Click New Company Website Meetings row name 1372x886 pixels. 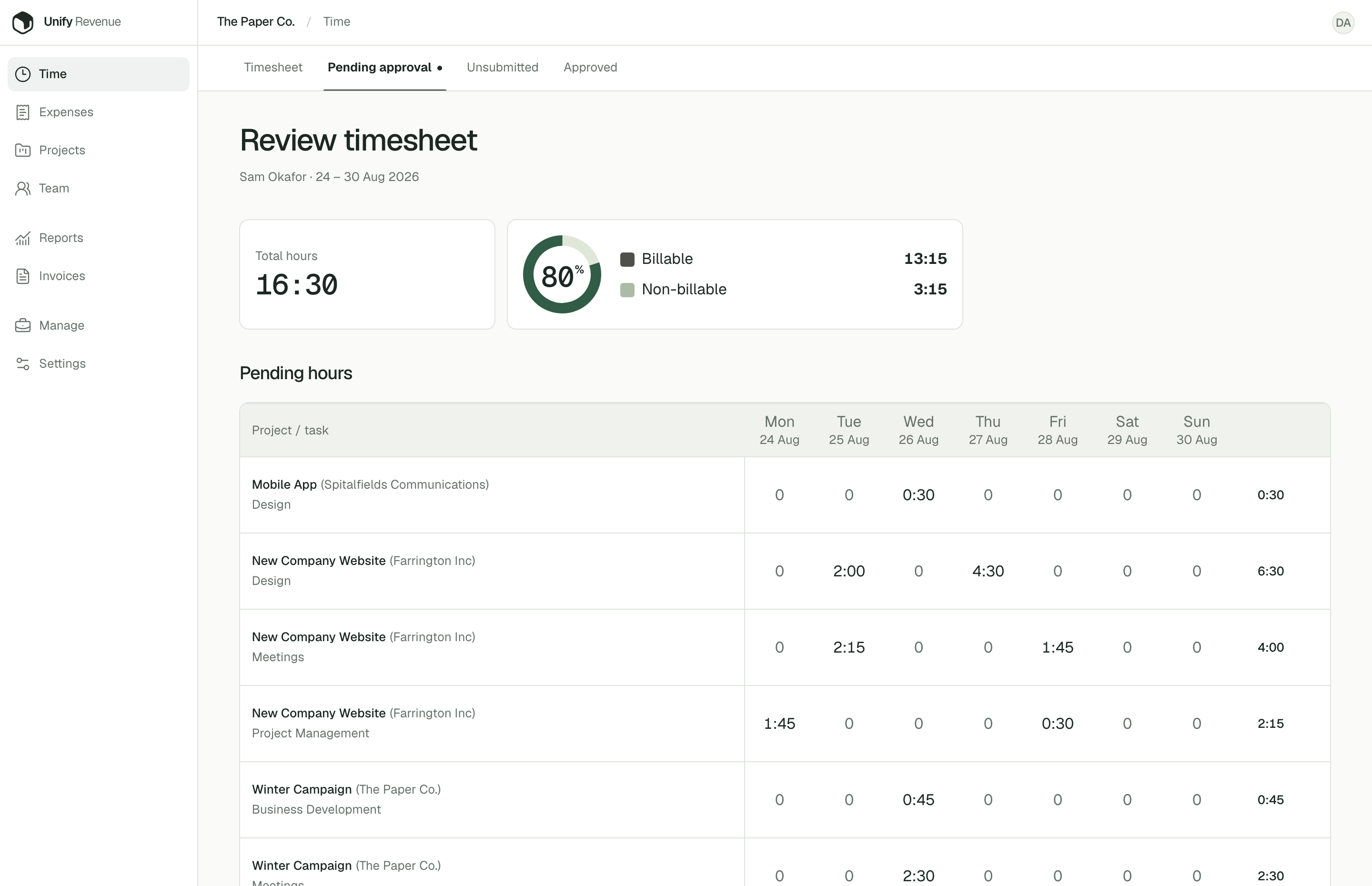363,647
